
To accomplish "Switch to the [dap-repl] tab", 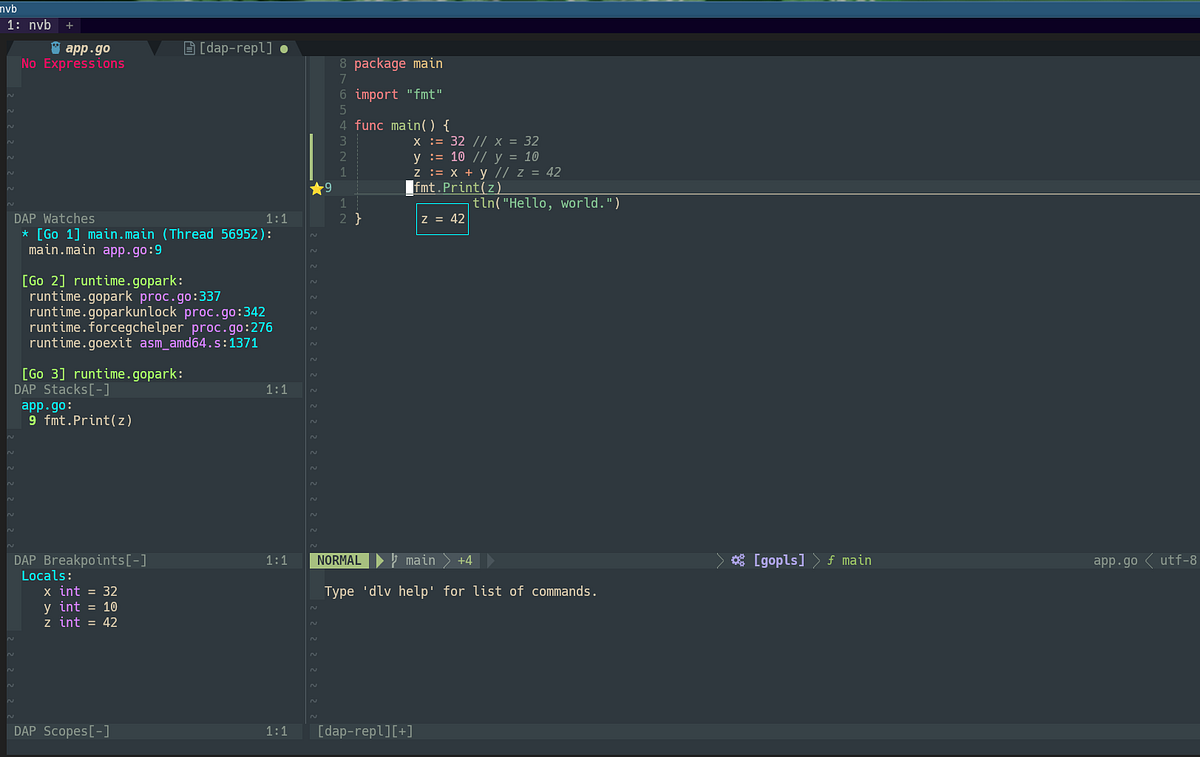I will click(x=235, y=48).
